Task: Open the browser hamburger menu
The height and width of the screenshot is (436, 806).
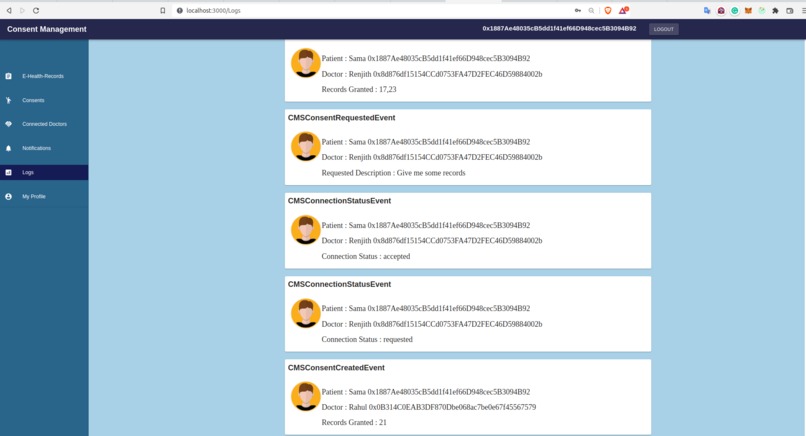Action: coord(803,10)
